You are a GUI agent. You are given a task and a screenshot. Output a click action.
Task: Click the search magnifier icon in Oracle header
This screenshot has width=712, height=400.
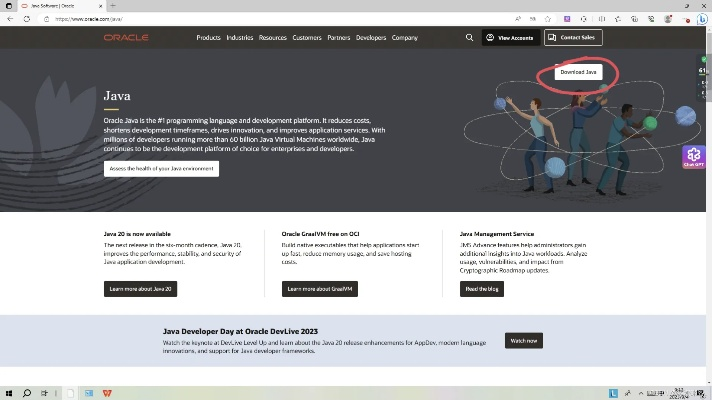[x=469, y=37]
